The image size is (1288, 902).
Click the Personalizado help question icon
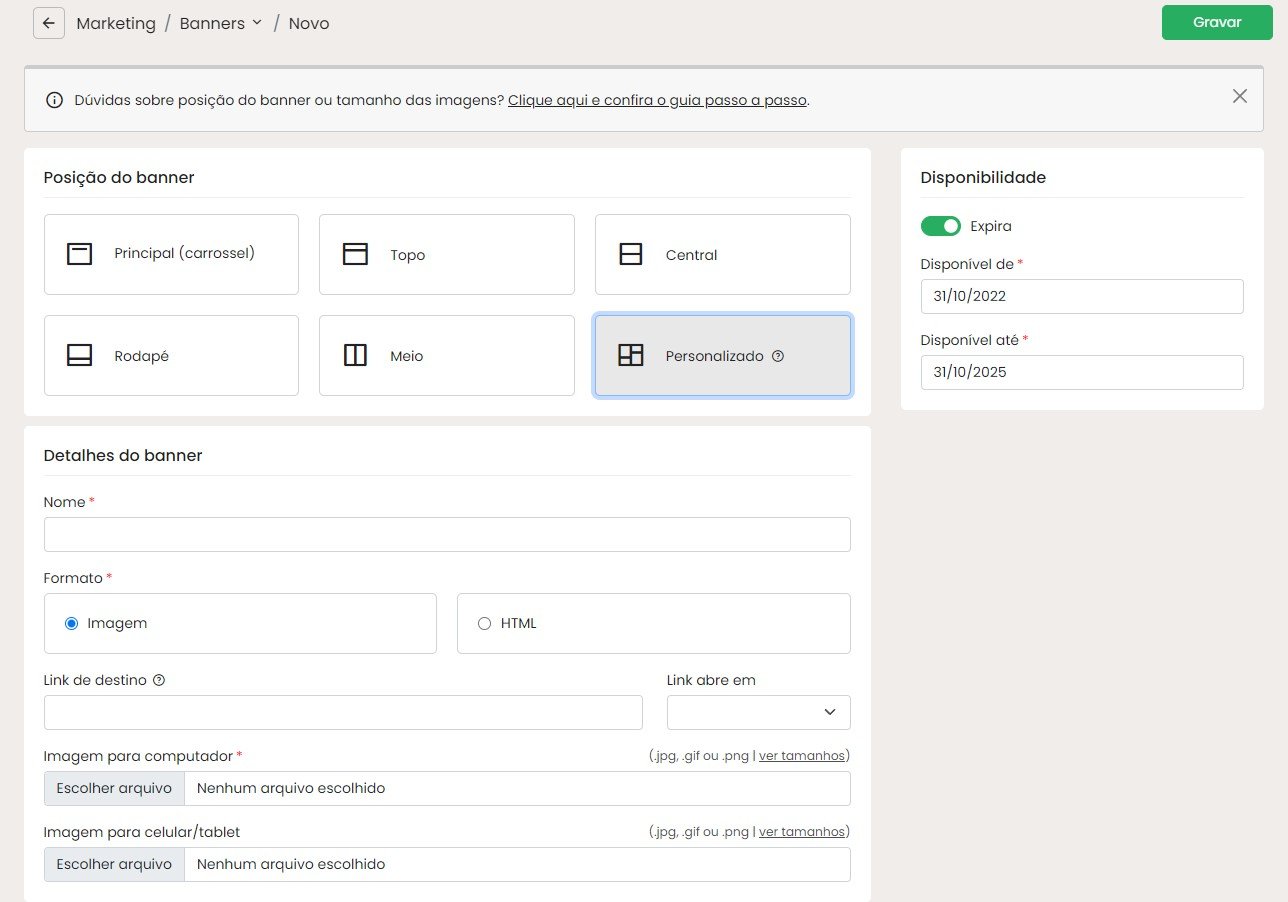click(x=778, y=356)
